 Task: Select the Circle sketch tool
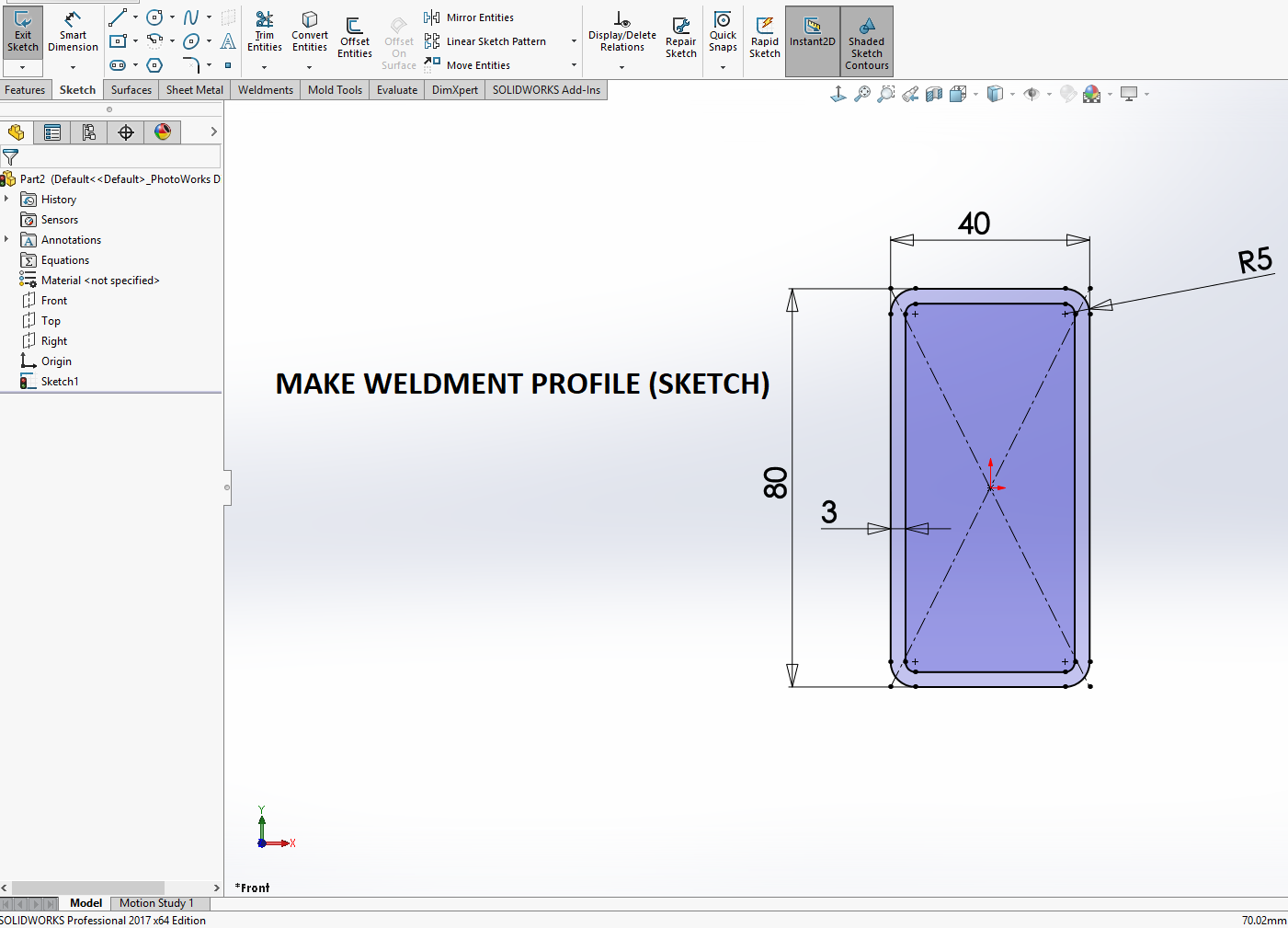[x=155, y=17]
